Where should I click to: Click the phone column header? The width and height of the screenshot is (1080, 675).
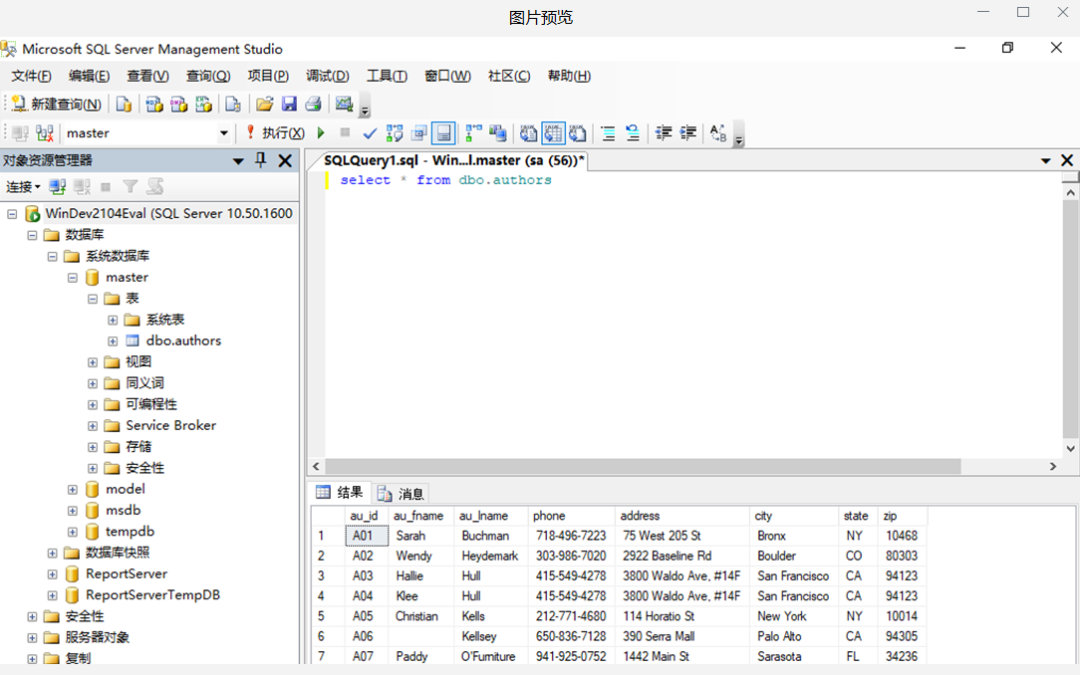570,516
